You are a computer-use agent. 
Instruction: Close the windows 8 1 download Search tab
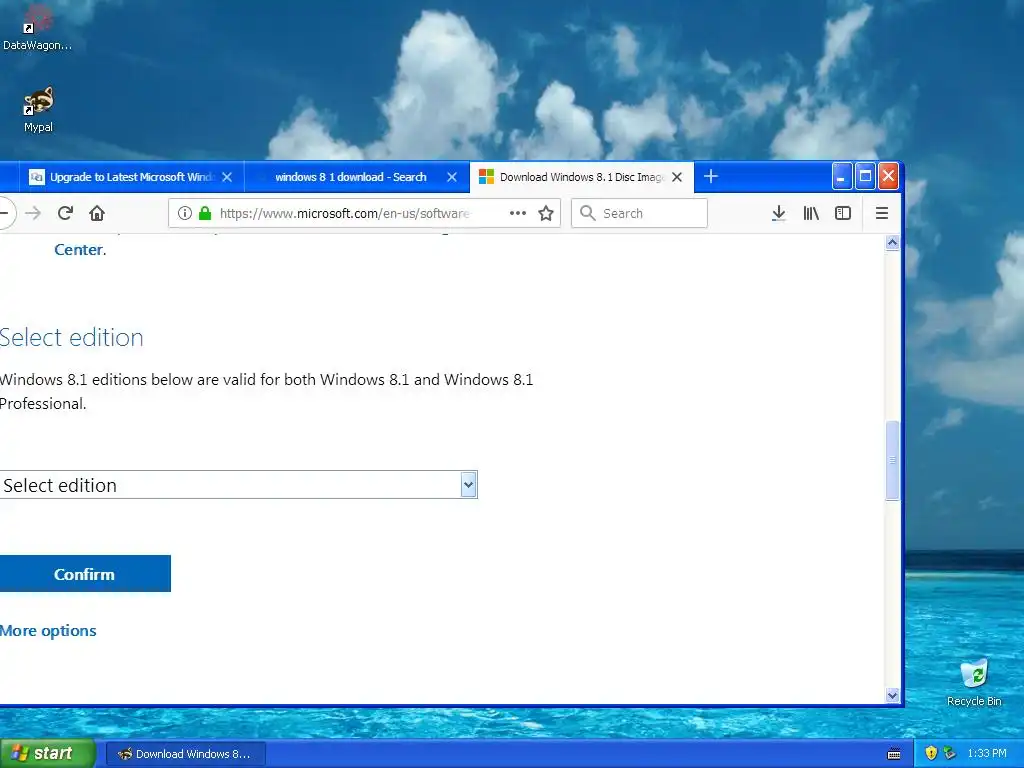pyautogui.click(x=451, y=177)
